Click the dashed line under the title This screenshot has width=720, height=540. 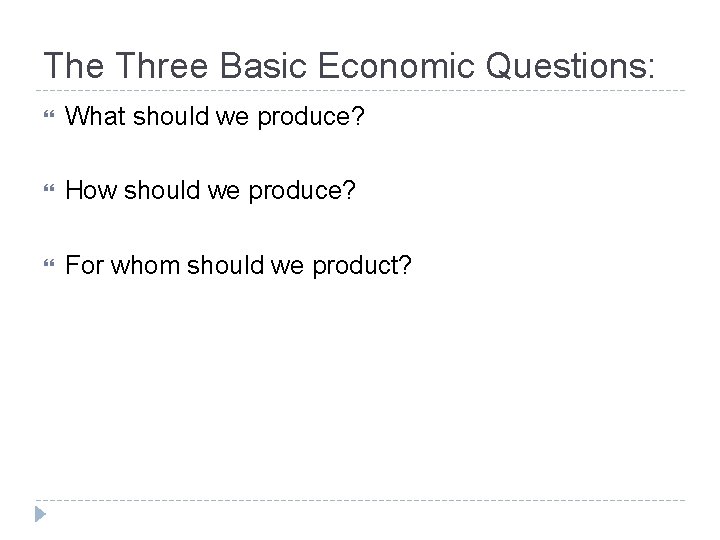pyautogui.click(x=360, y=92)
